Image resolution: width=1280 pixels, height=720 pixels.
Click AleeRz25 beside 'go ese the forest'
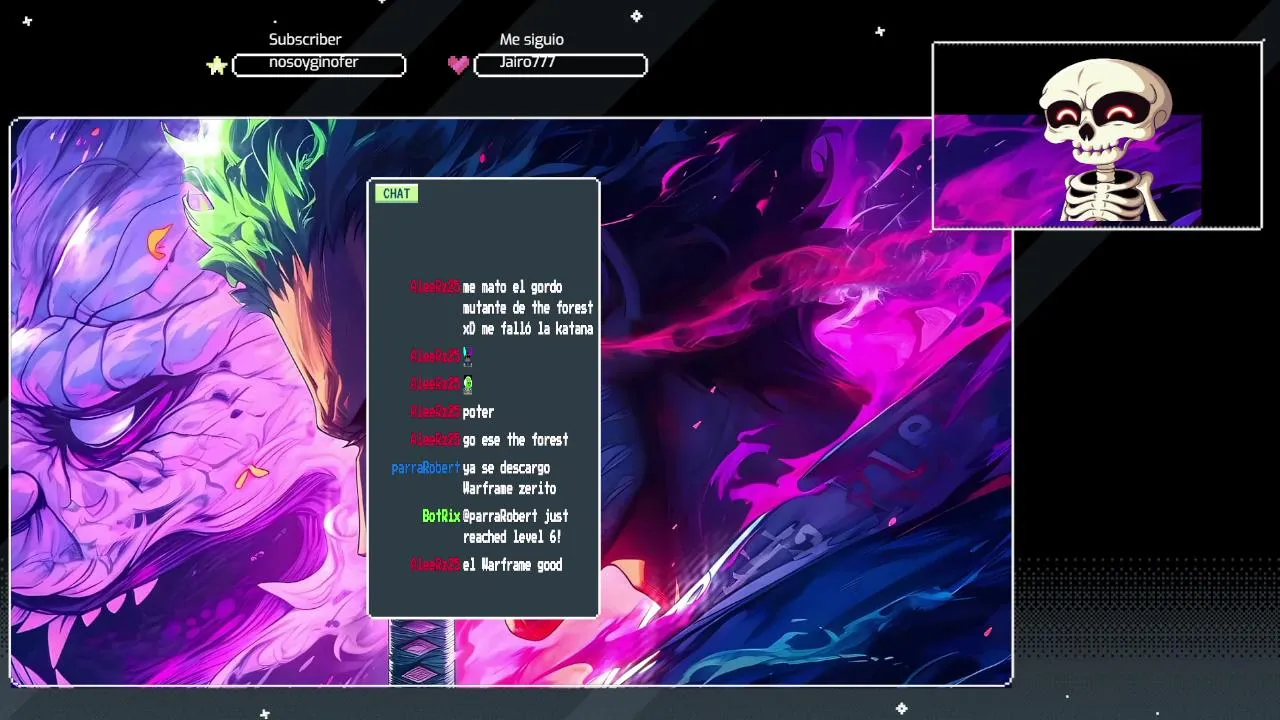click(435, 440)
